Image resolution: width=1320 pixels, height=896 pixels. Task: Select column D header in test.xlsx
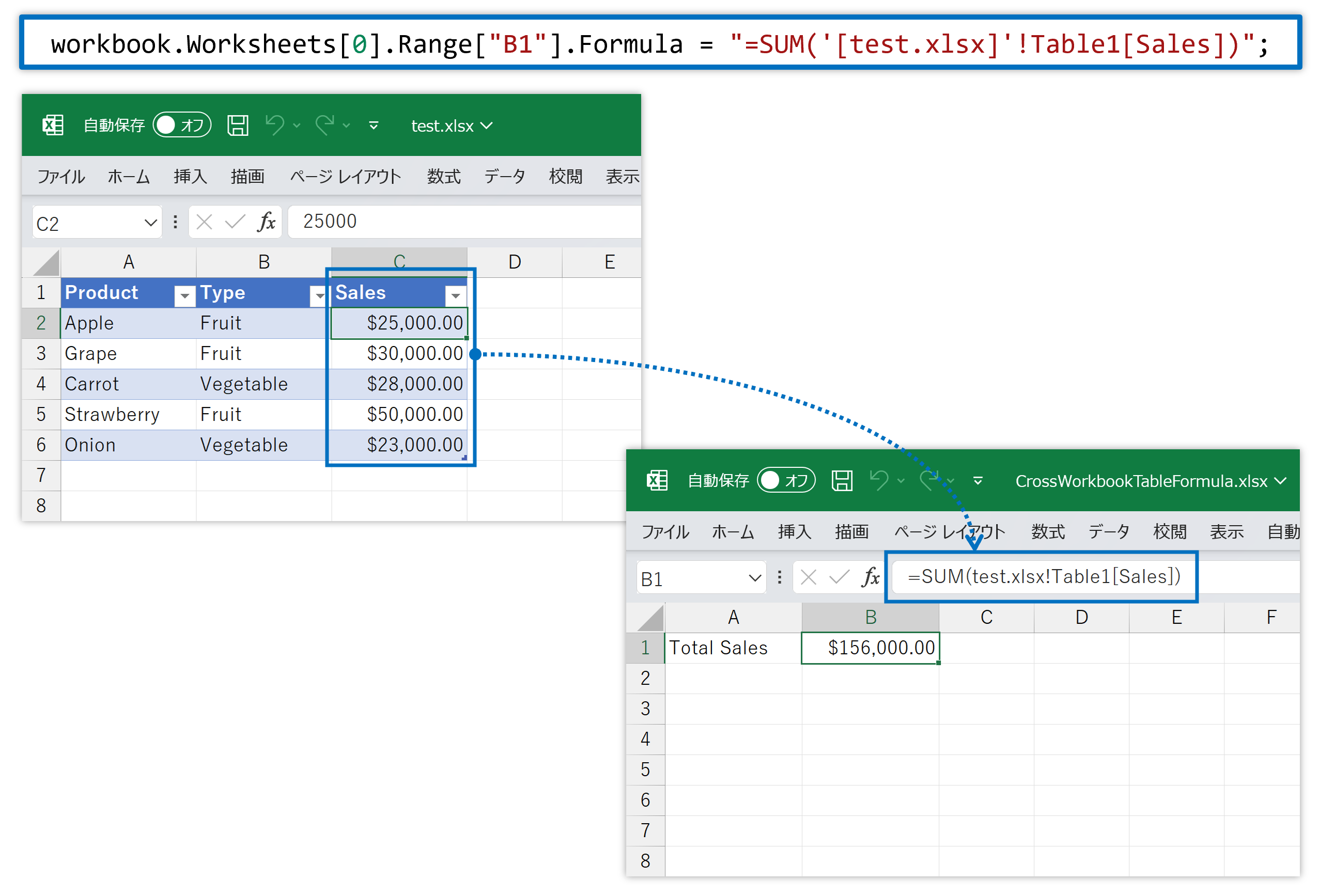click(515, 262)
